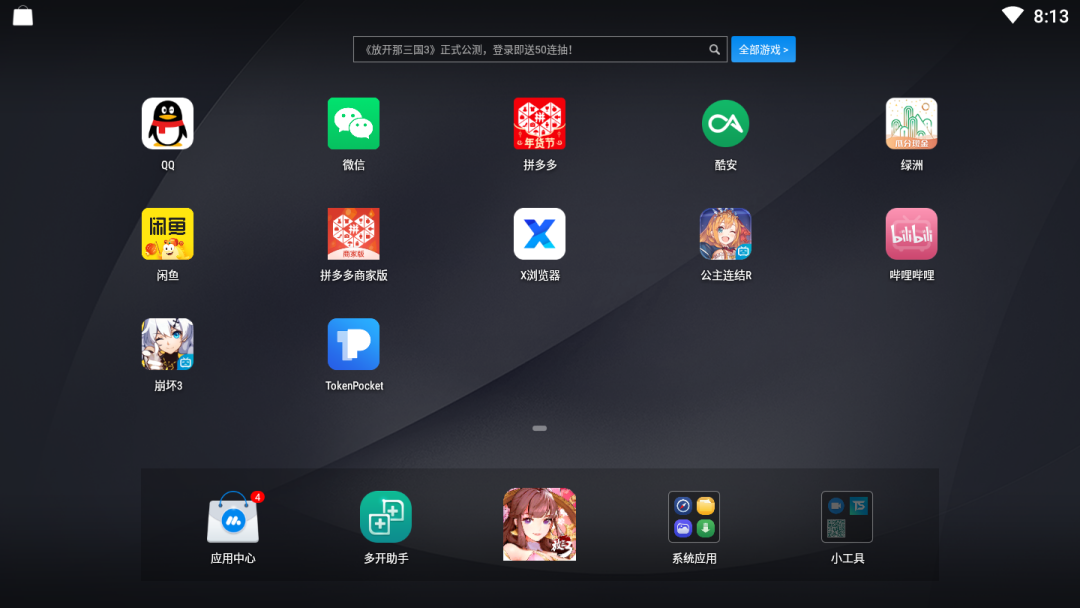Open the QQ penguin app
Screen dimensions: 1080x608
tap(167, 123)
